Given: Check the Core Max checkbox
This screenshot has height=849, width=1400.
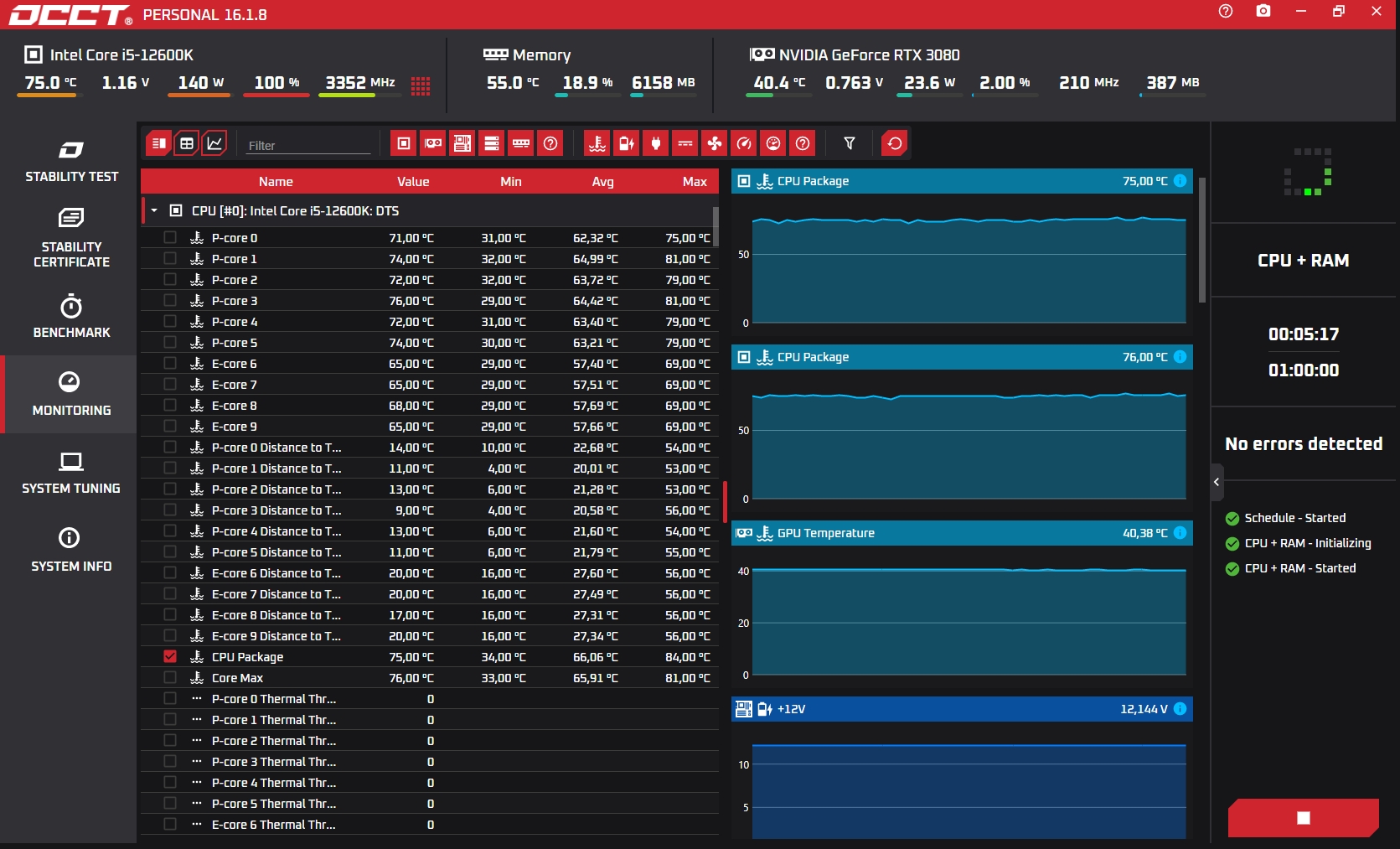Looking at the screenshot, I should [x=170, y=678].
